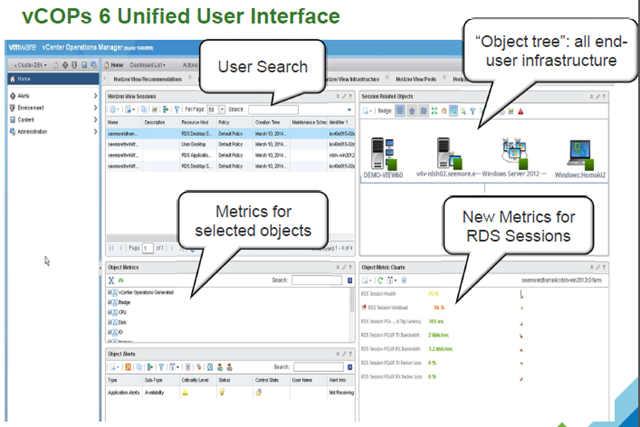This screenshot has width=640, height=427.
Task: Select the RDS Applicatio... session row
Action: [230, 155]
